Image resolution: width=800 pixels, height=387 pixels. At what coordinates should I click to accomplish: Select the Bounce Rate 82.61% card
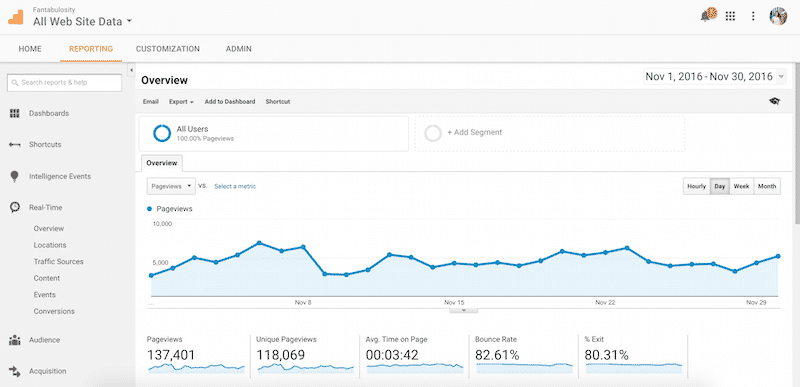point(523,356)
